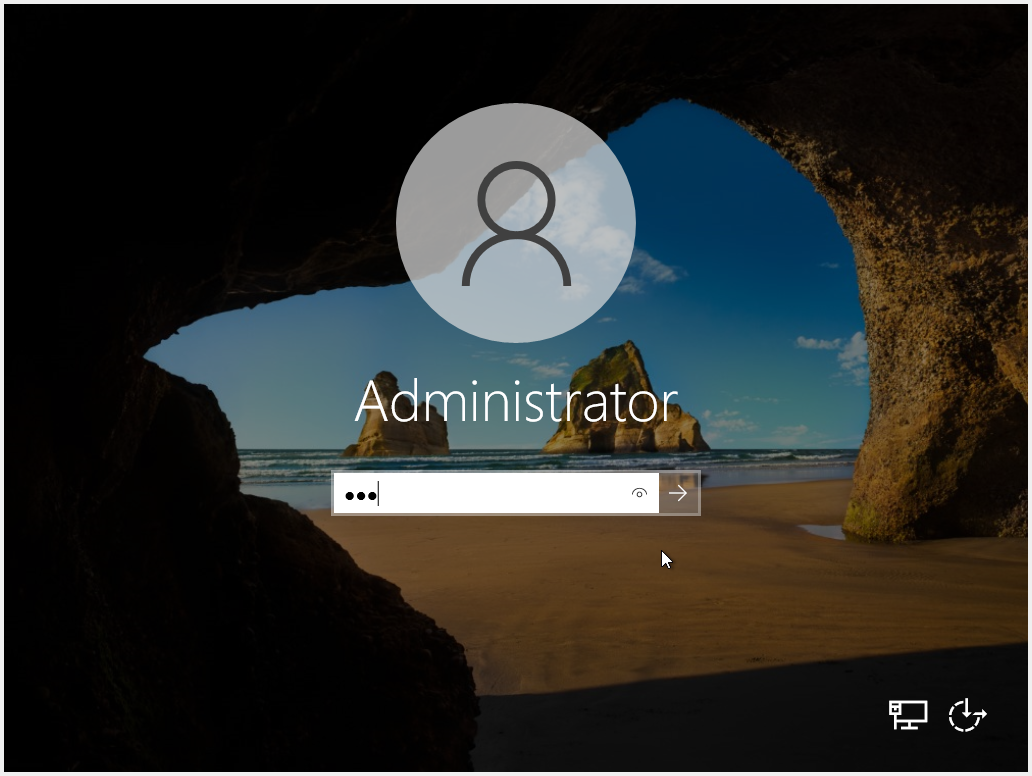Viewport: 1032px width, 776px height.
Task: Click the left sea stack rock in wallpaper
Action: click(x=397, y=425)
